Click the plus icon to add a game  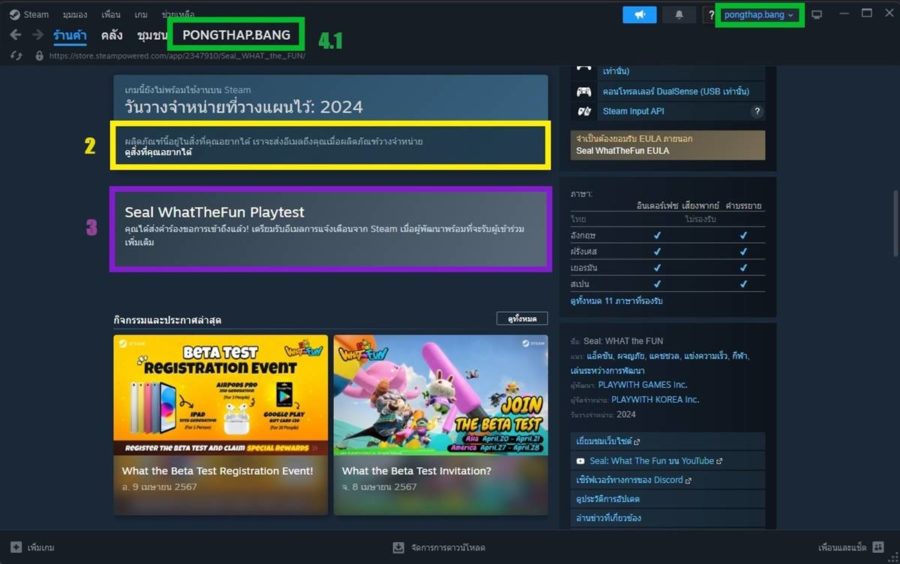16,547
